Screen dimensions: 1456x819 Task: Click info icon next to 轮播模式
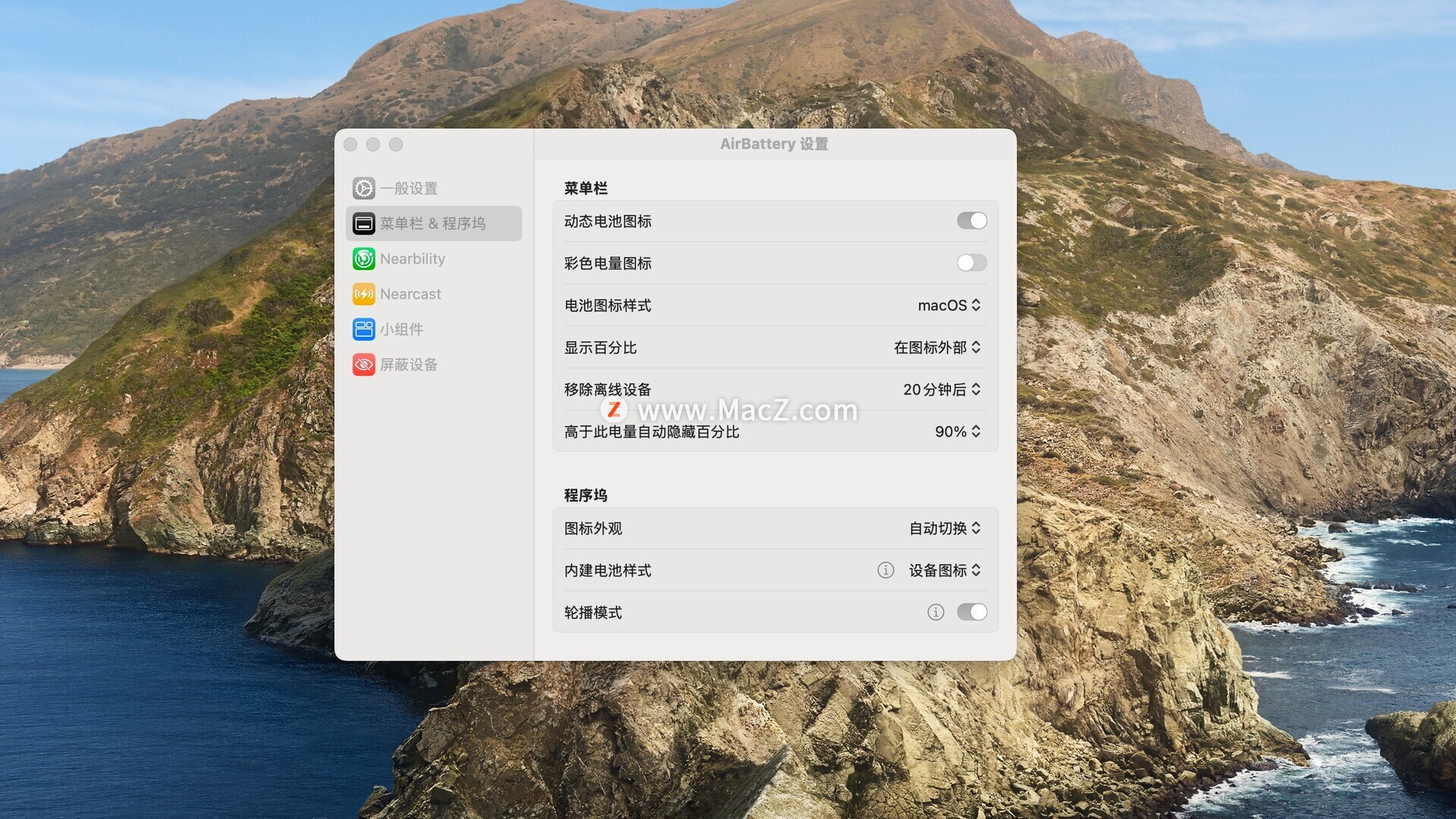(936, 612)
